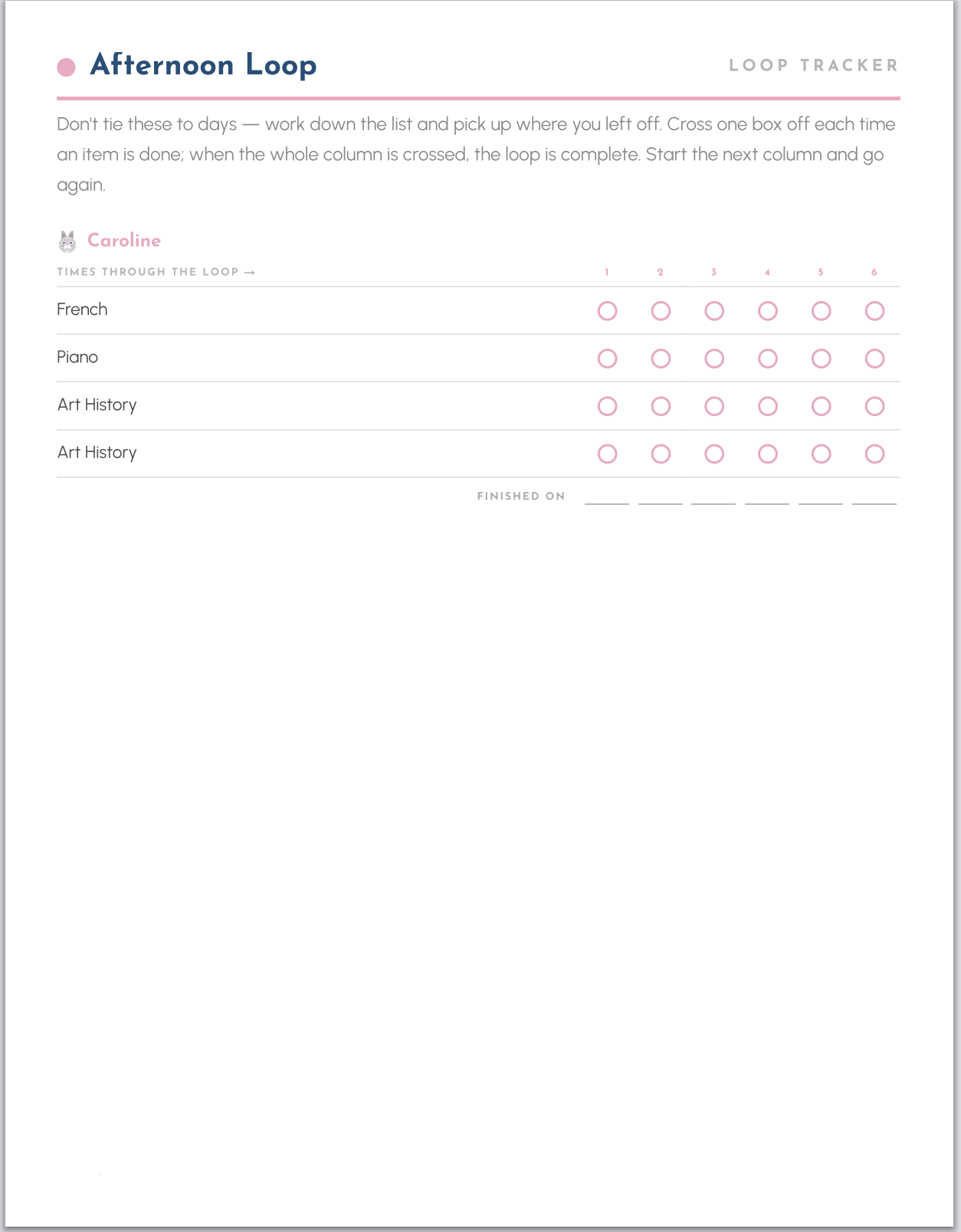The image size is (961, 1232).
Task: Click the Afternoon Loop title
Action: [203, 65]
